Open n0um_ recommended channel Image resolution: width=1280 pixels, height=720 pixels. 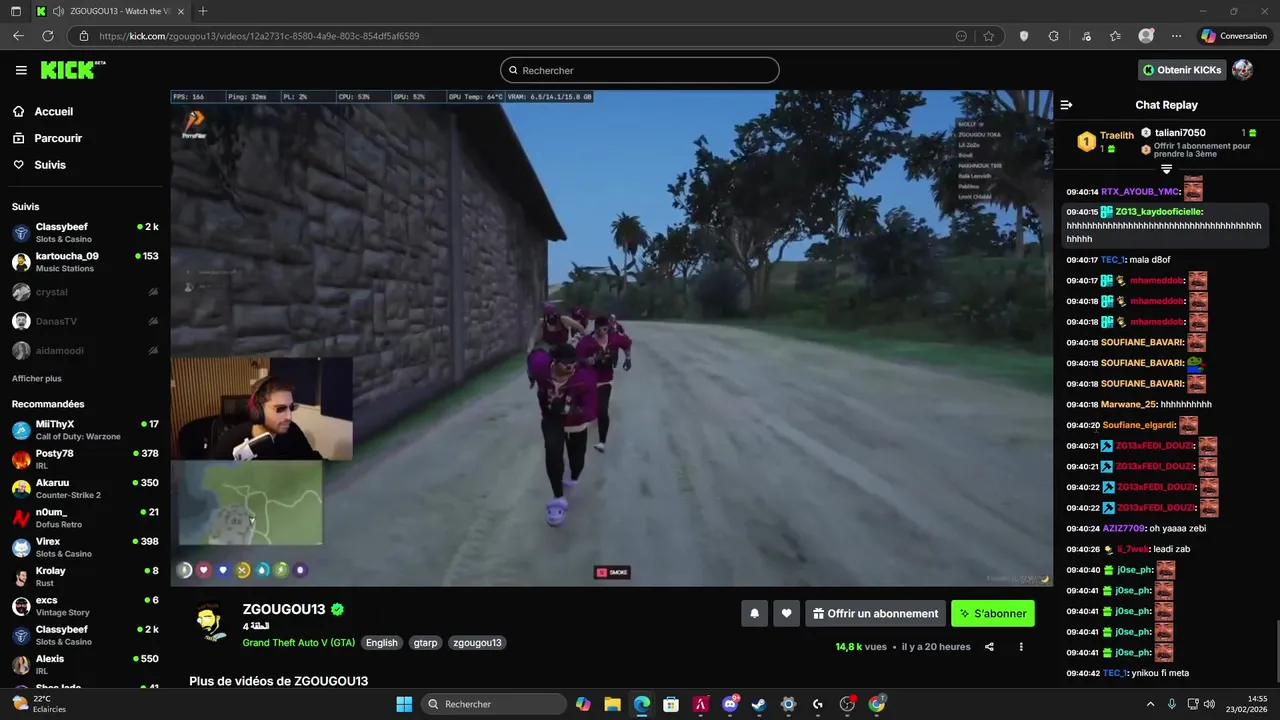point(85,518)
